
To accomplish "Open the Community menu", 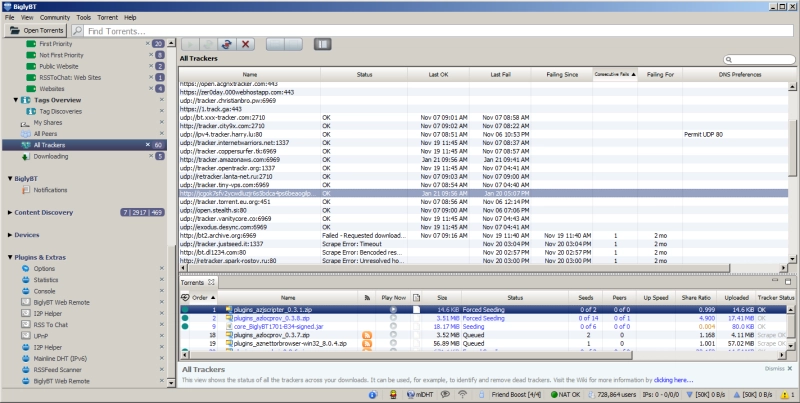I will click(x=55, y=17).
